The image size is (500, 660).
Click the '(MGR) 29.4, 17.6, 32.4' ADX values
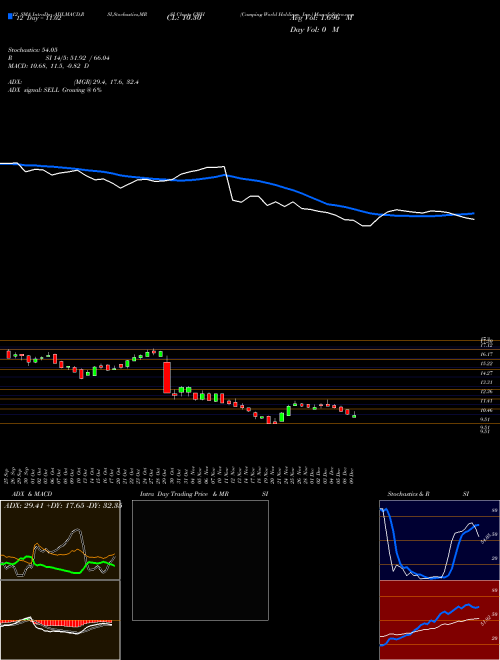click(x=106, y=82)
